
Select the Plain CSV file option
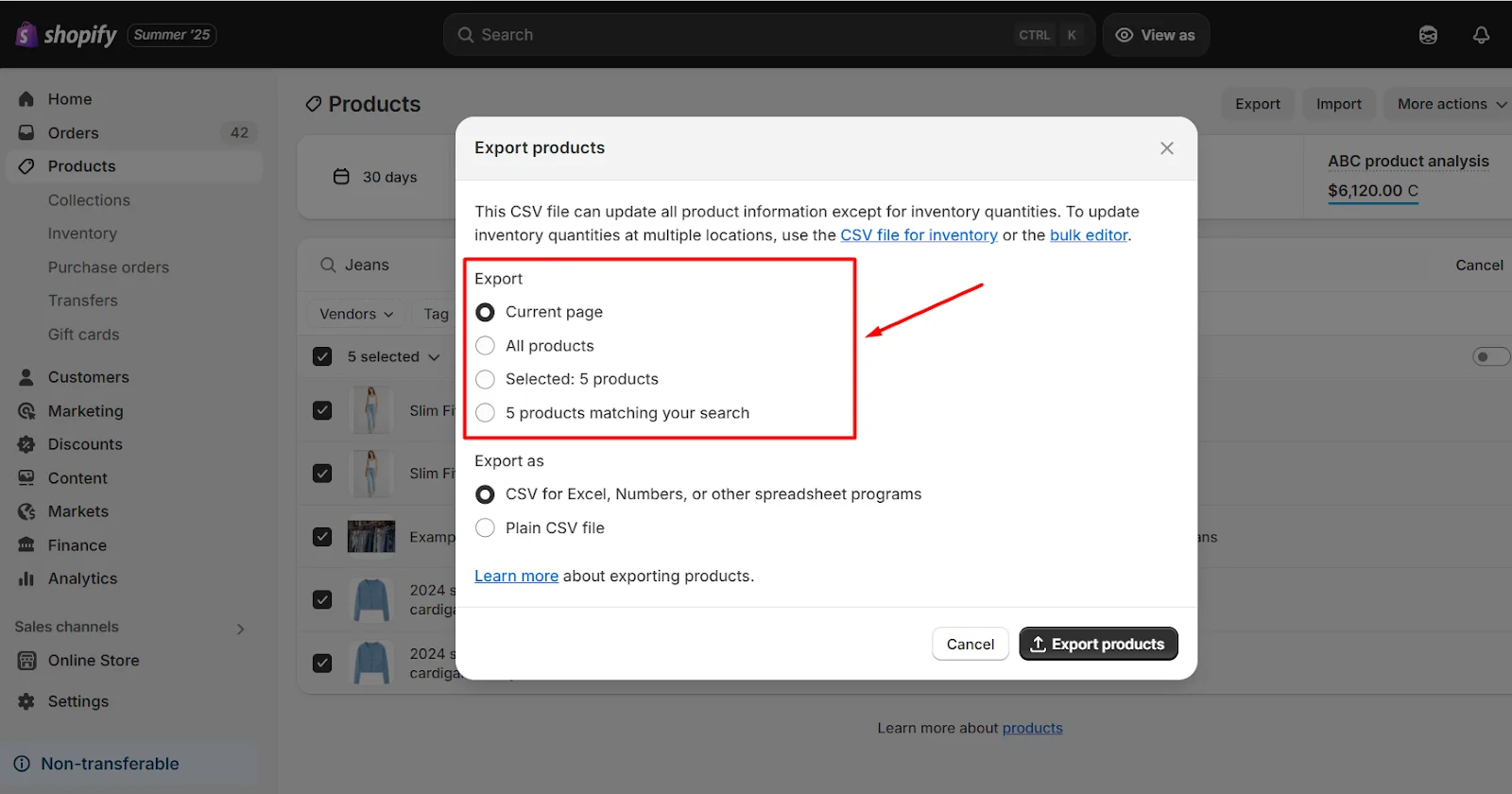coord(485,527)
